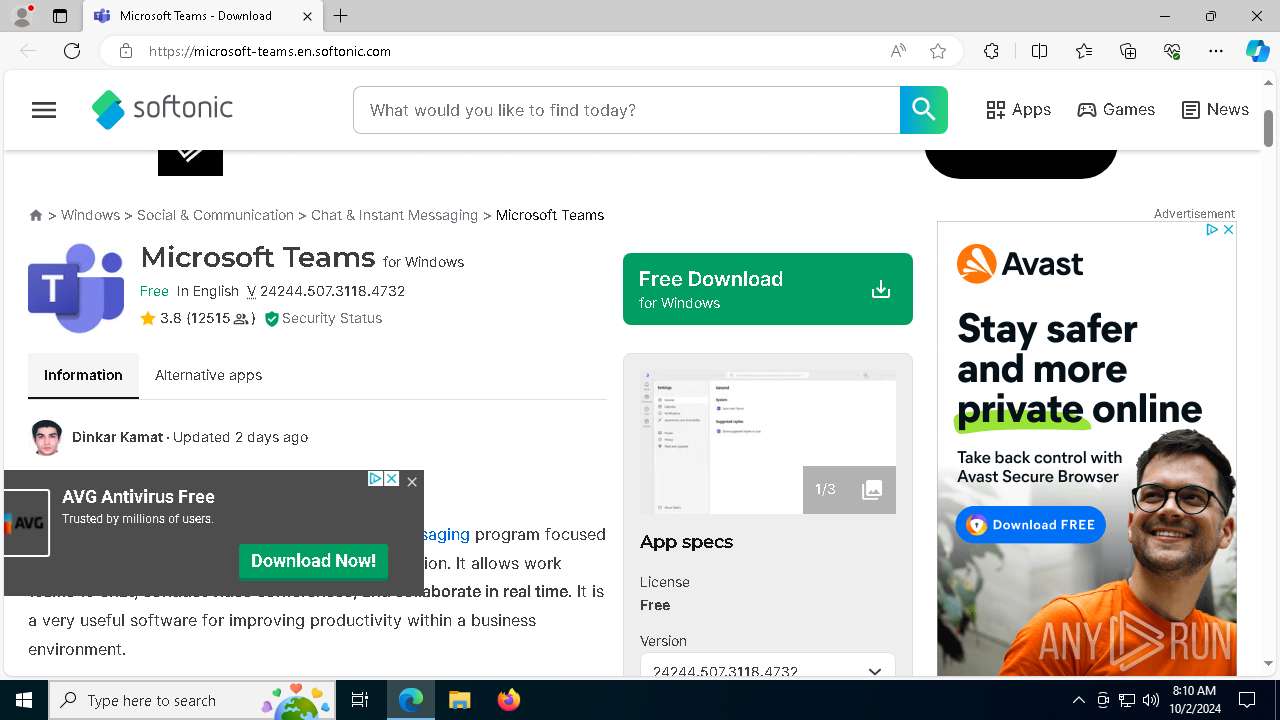Open the Softonic hamburger menu
The image size is (1280, 720).
(x=44, y=110)
